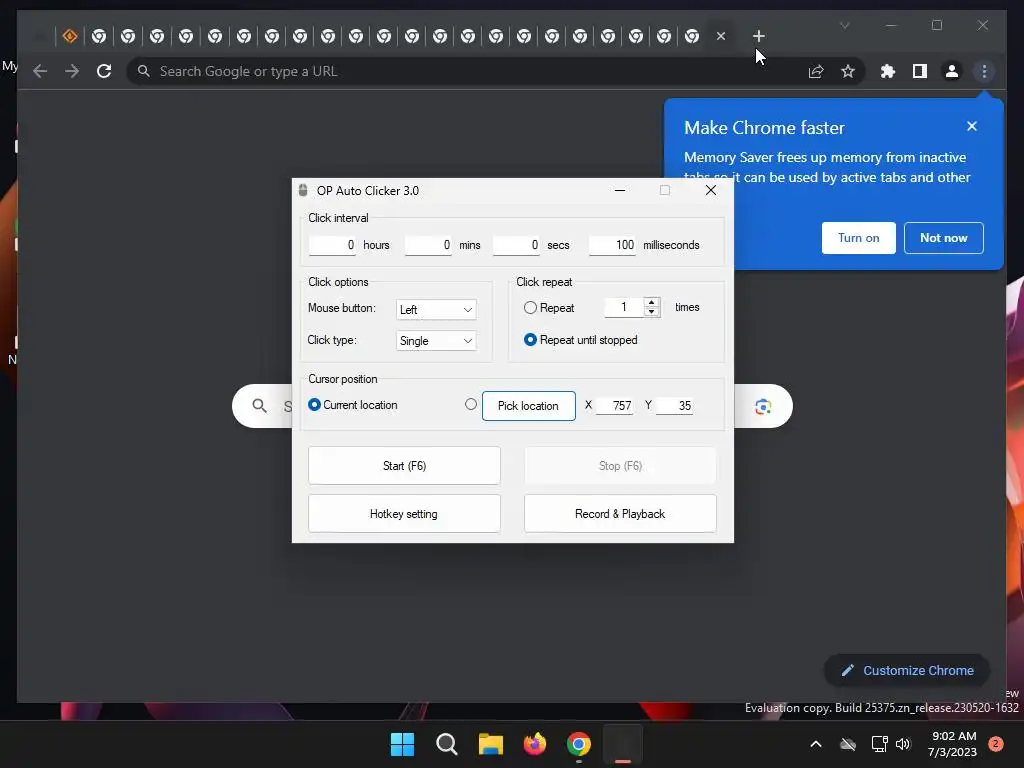Click OP Auto Clicker title bar icon
1024x768 pixels.
click(x=303, y=191)
